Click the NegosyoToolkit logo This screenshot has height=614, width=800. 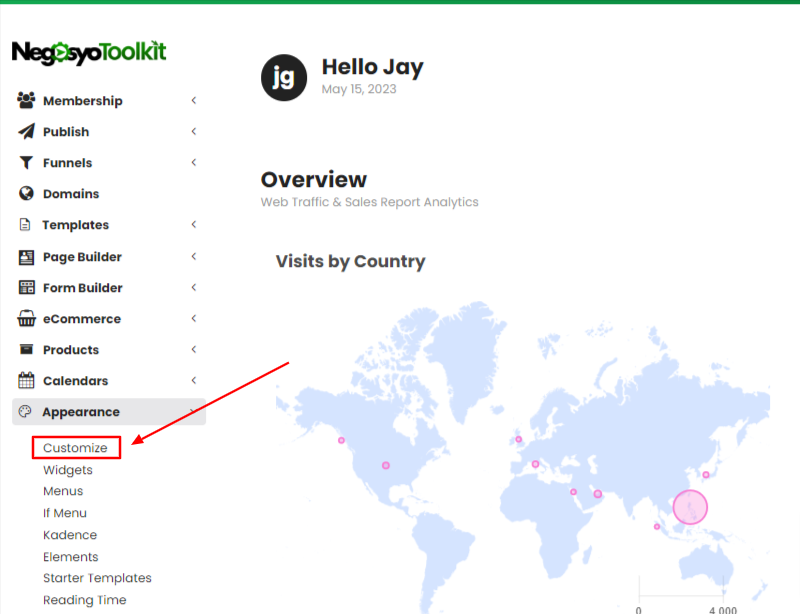89,53
